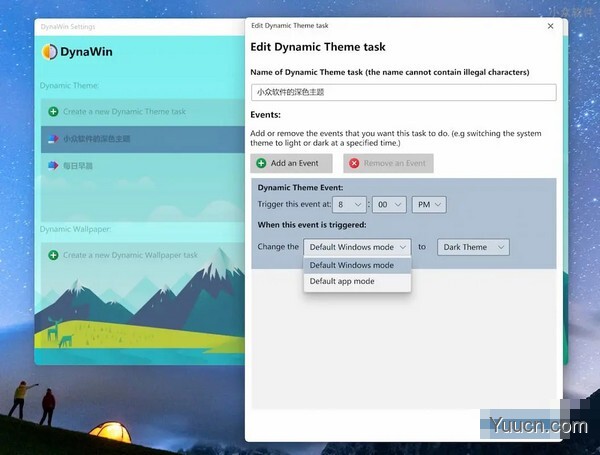This screenshot has width=600, height=455.
Task: Collapse the Default Windows mode combo box
Action: click(357, 247)
